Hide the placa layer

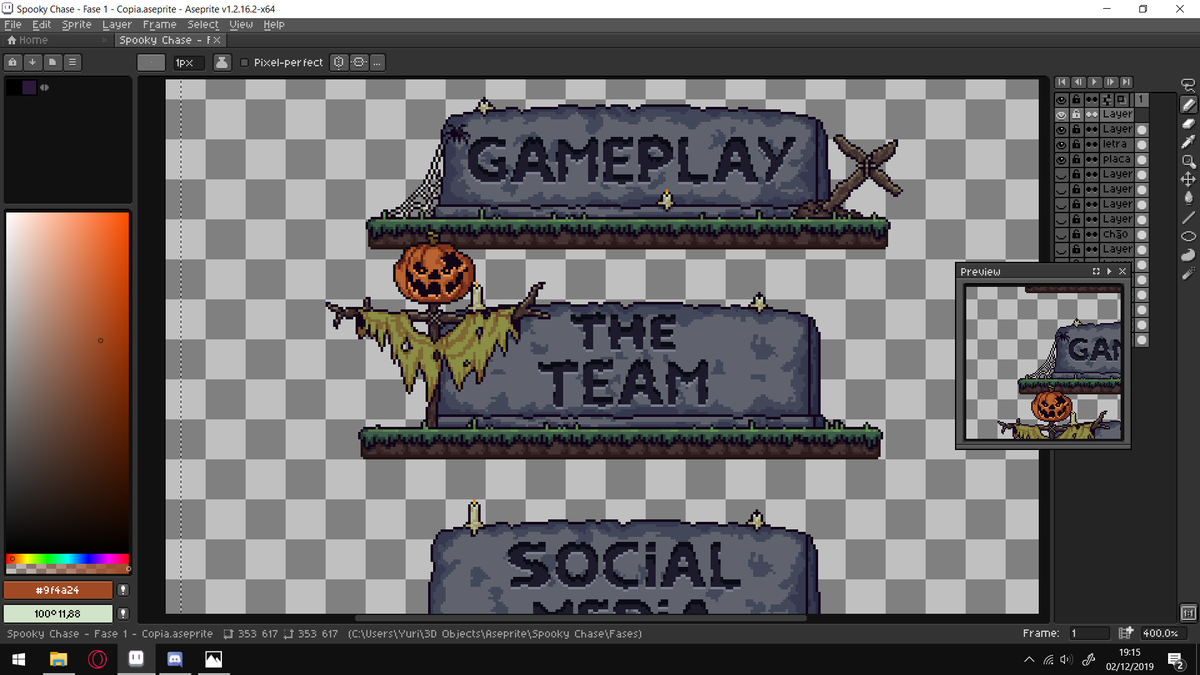1062,160
